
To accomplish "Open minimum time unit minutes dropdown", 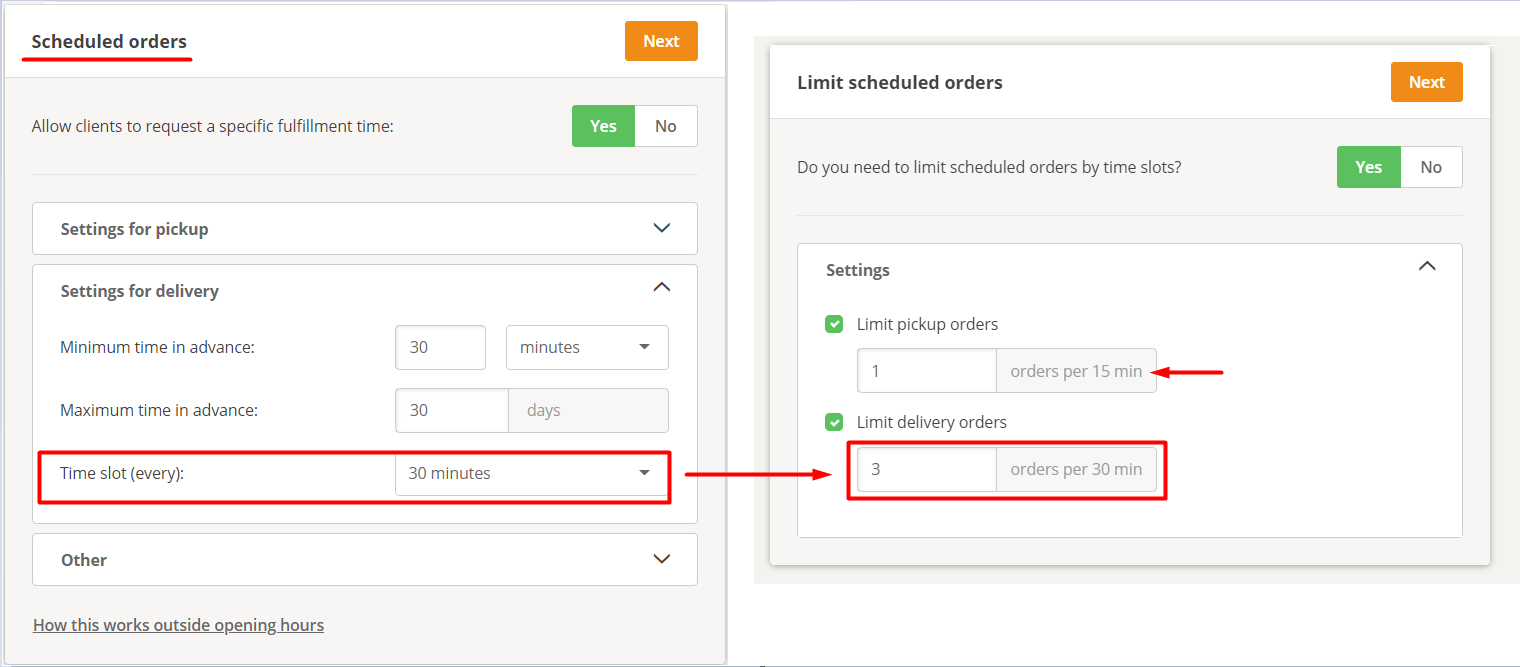I will tap(587, 347).
